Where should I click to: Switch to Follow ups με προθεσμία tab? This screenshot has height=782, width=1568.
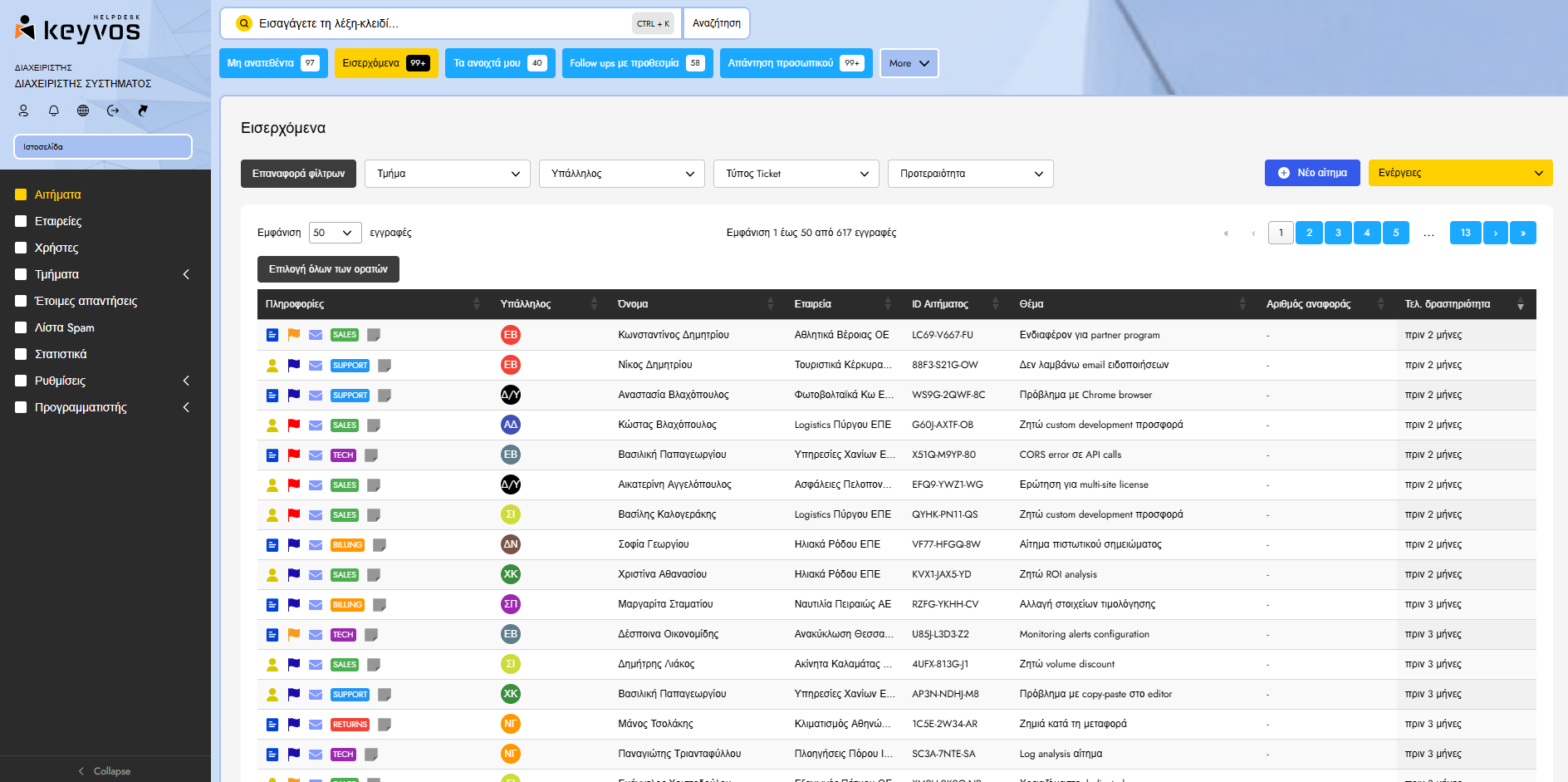coord(637,63)
